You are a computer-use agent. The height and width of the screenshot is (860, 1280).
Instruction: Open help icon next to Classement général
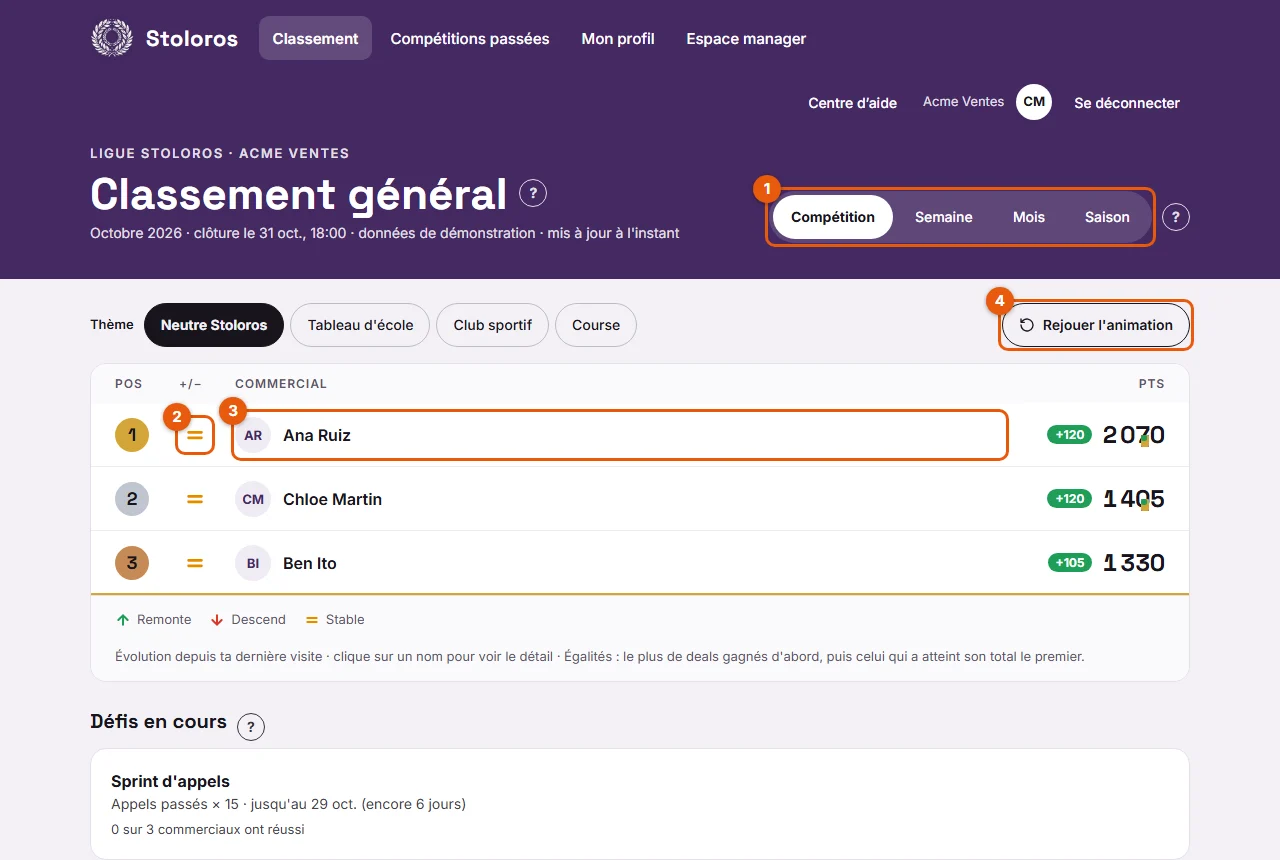point(533,194)
